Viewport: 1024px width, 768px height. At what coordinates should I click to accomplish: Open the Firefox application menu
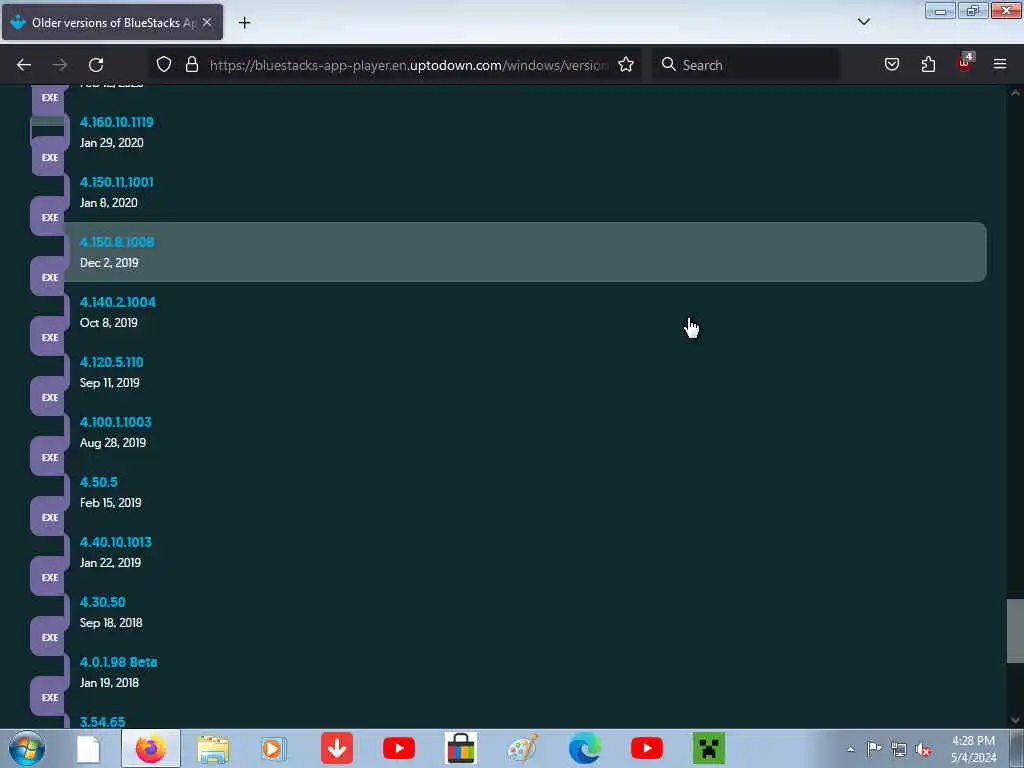pyautogui.click(x=1000, y=64)
